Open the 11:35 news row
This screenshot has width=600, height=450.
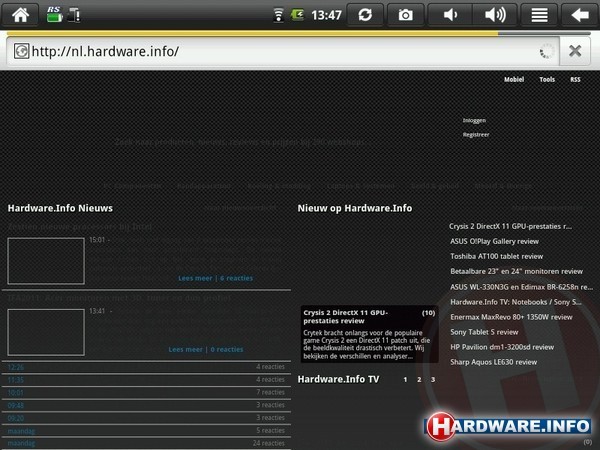coord(146,380)
